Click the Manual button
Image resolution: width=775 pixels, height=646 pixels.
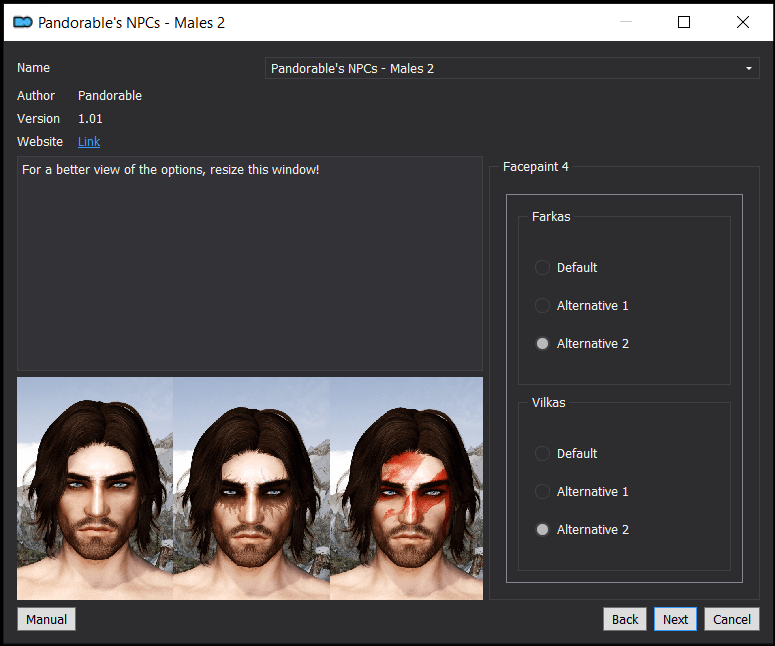[46, 619]
